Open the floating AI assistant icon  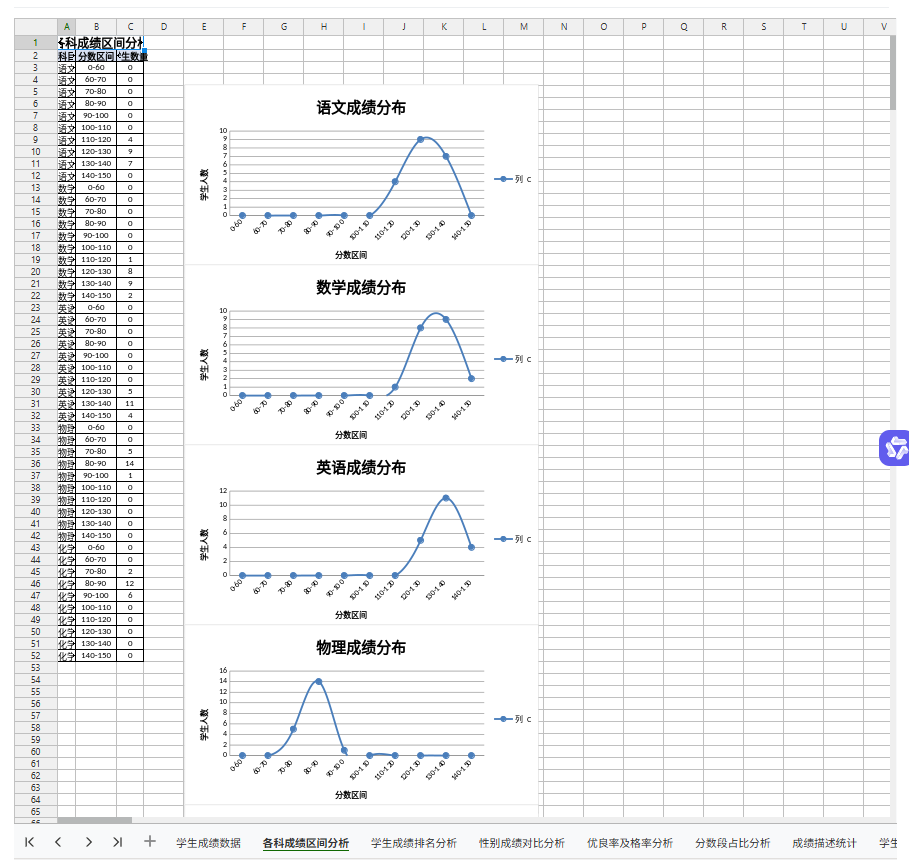click(x=893, y=447)
